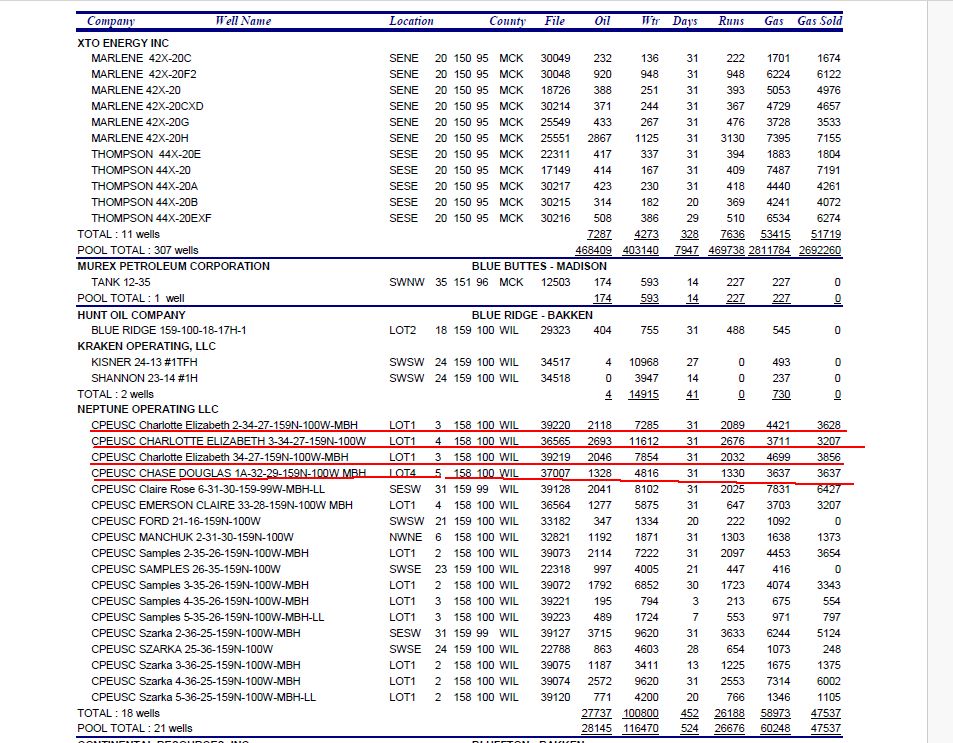The image size is (953, 743).
Task: Click the County column header
Action: point(507,21)
